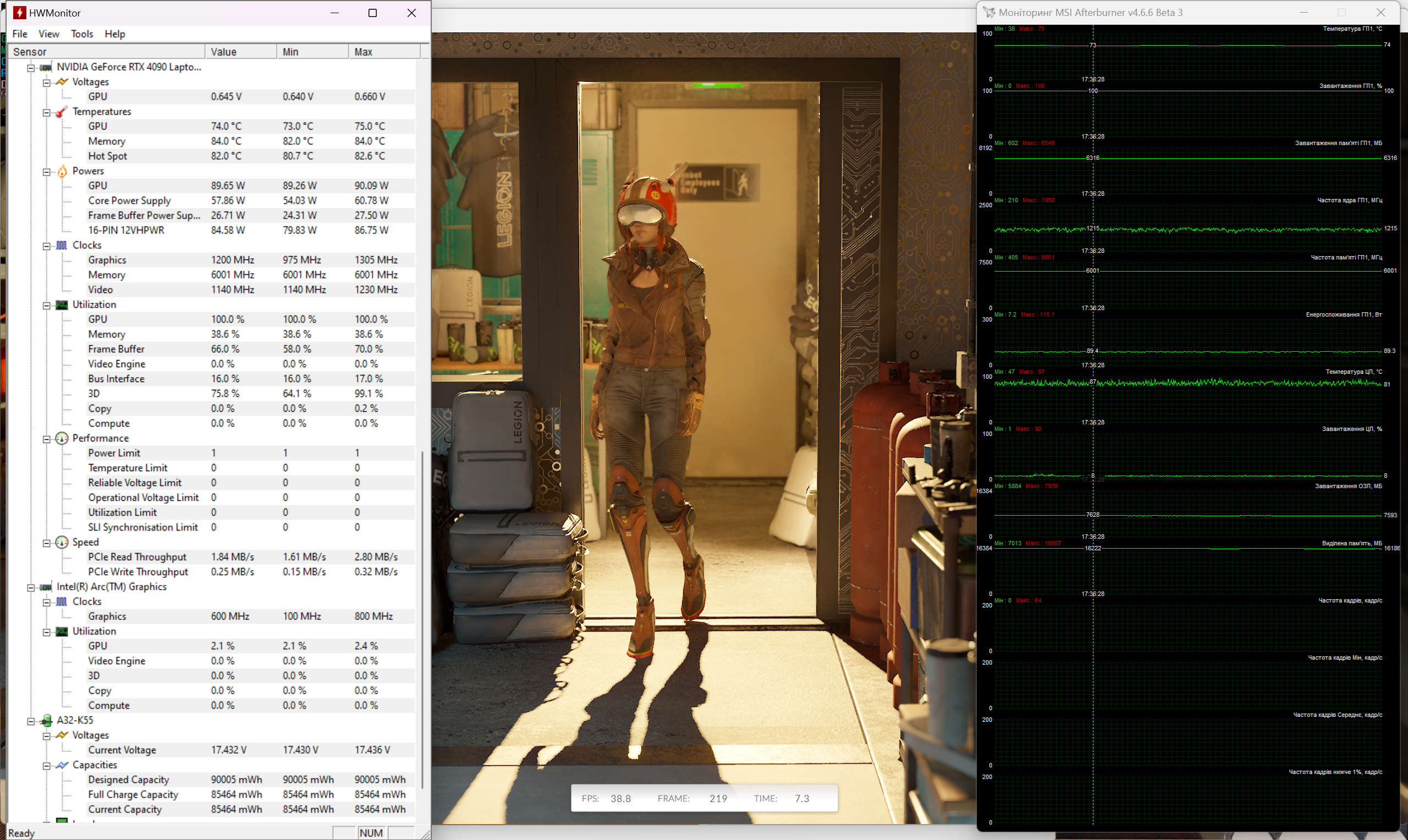Click the Clocks icon under Intel Arc Graphics
Viewport: 1408px width, 840px height.
(62, 602)
